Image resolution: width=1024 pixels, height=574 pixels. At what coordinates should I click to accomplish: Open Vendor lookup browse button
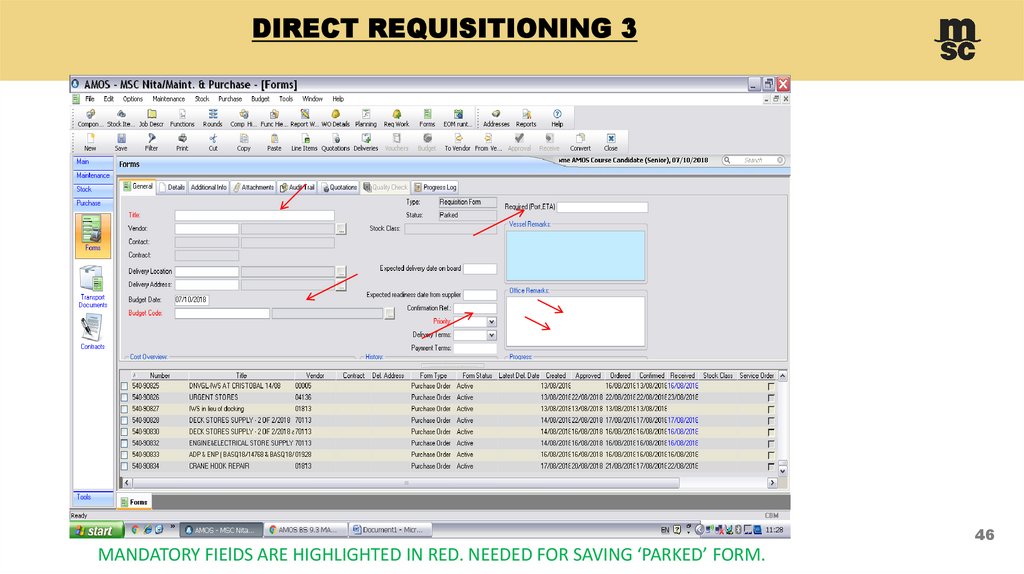pos(341,229)
